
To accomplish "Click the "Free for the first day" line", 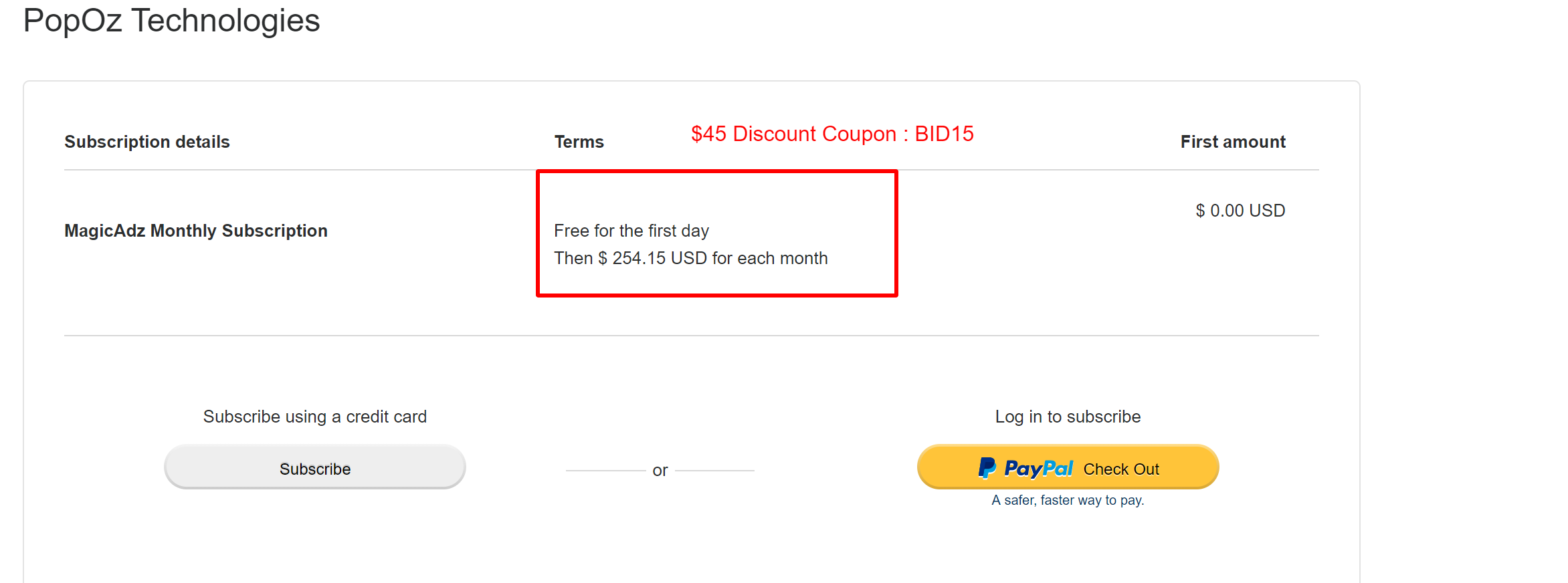I will coord(631,231).
